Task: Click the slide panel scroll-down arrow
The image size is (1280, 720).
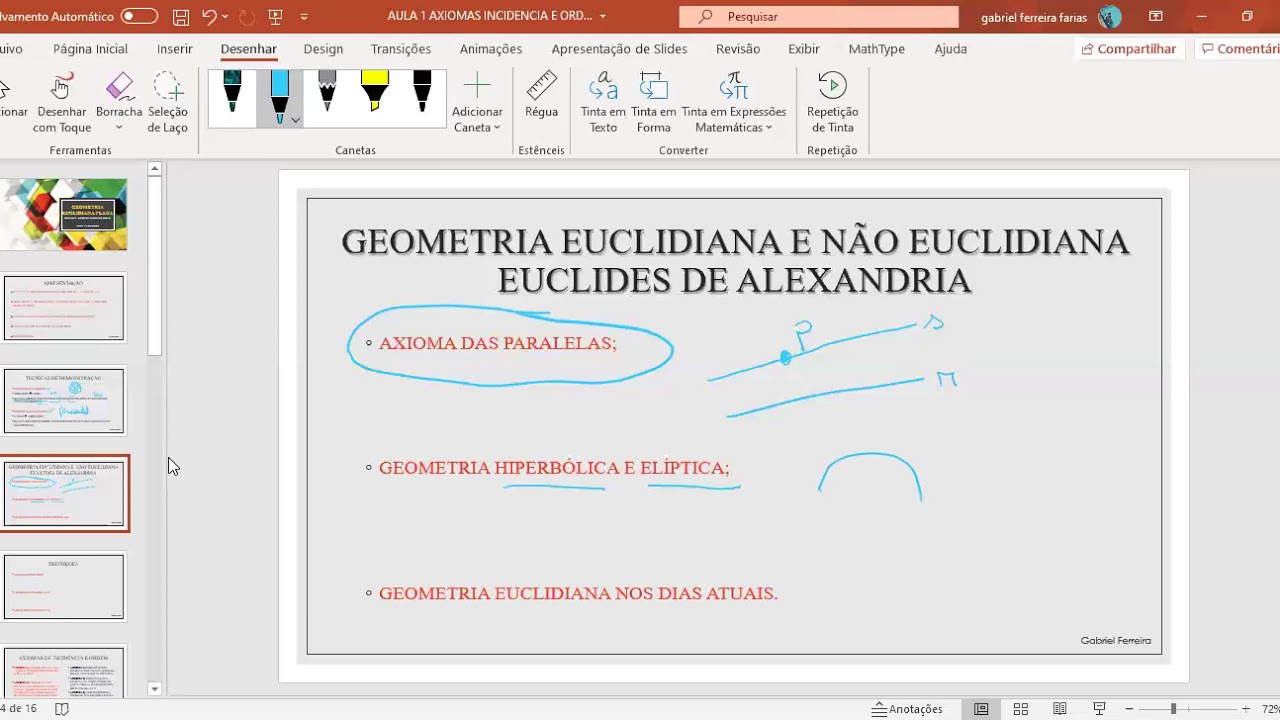Action: pos(155,689)
